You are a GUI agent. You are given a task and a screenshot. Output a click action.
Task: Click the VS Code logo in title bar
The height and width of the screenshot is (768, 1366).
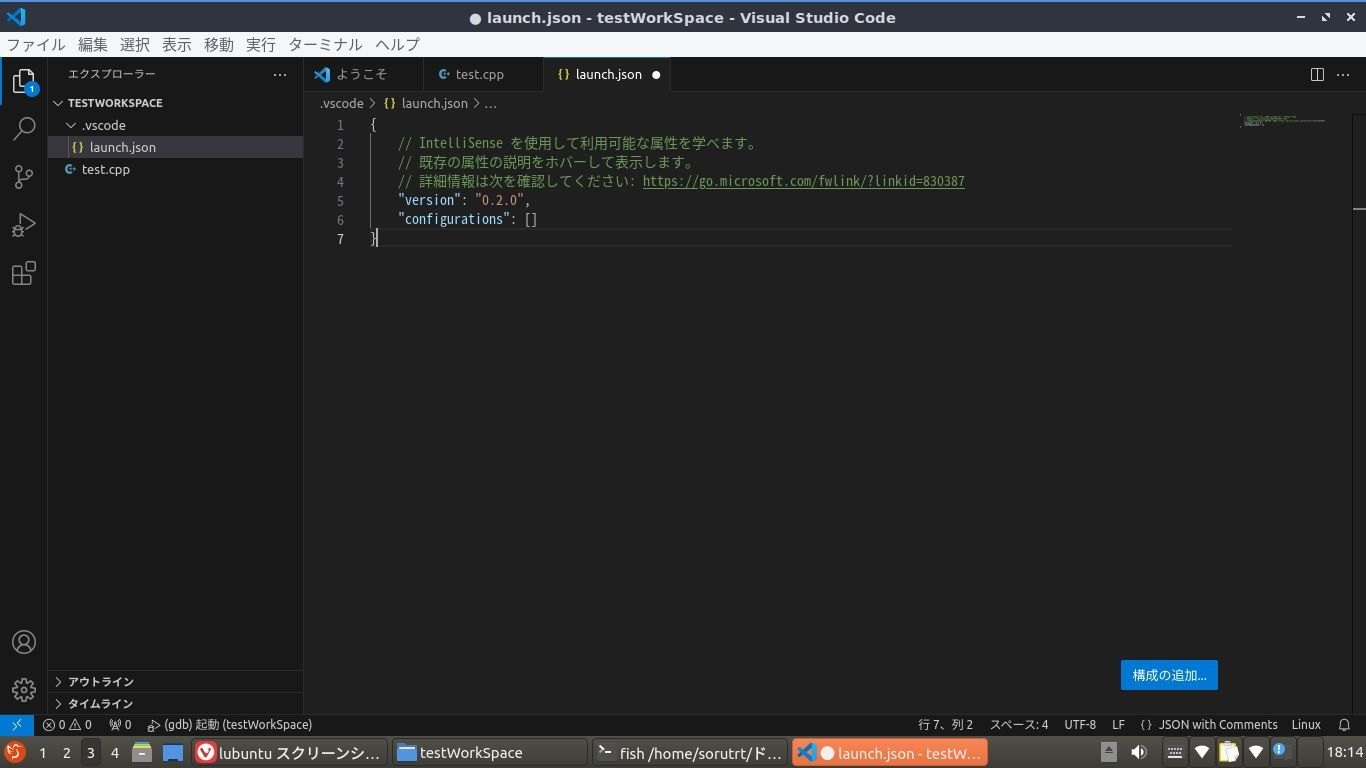pos(16,17)
